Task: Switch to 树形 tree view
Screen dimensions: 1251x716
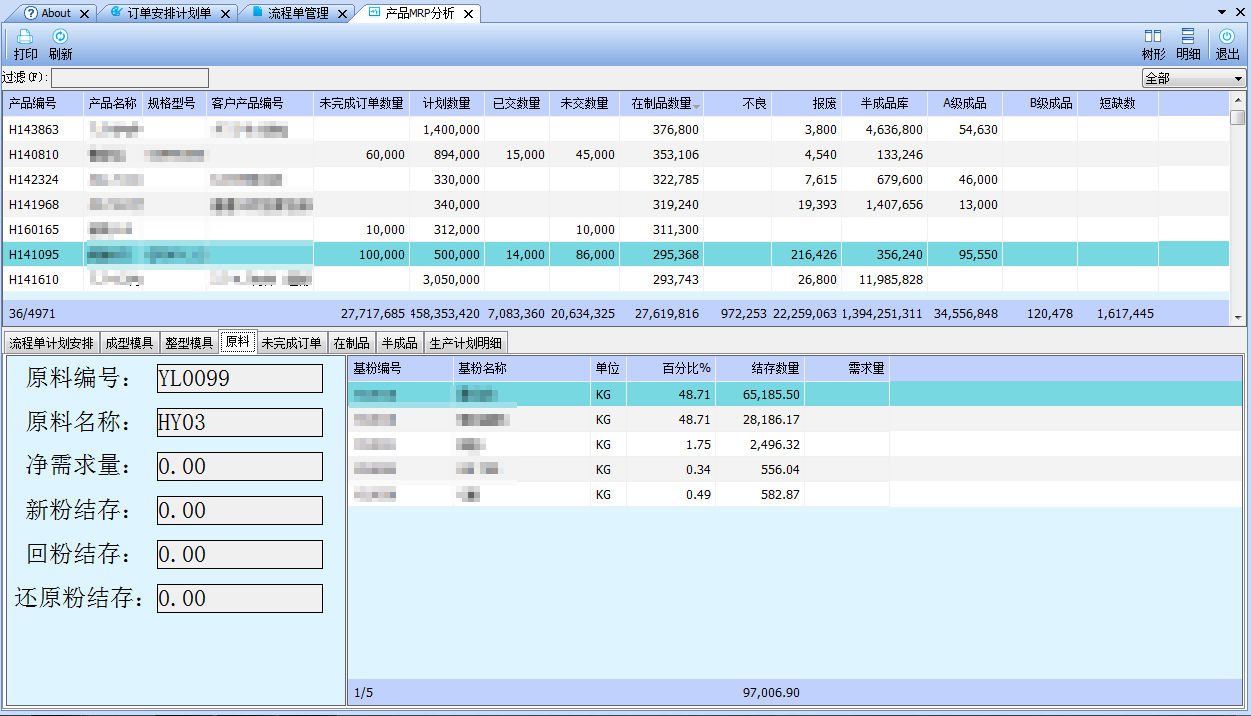Action: point(1153,38)
